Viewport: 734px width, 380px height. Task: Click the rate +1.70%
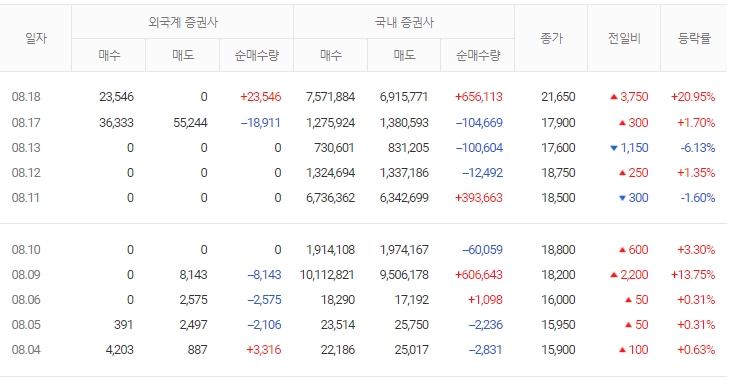tap(696, 123)
